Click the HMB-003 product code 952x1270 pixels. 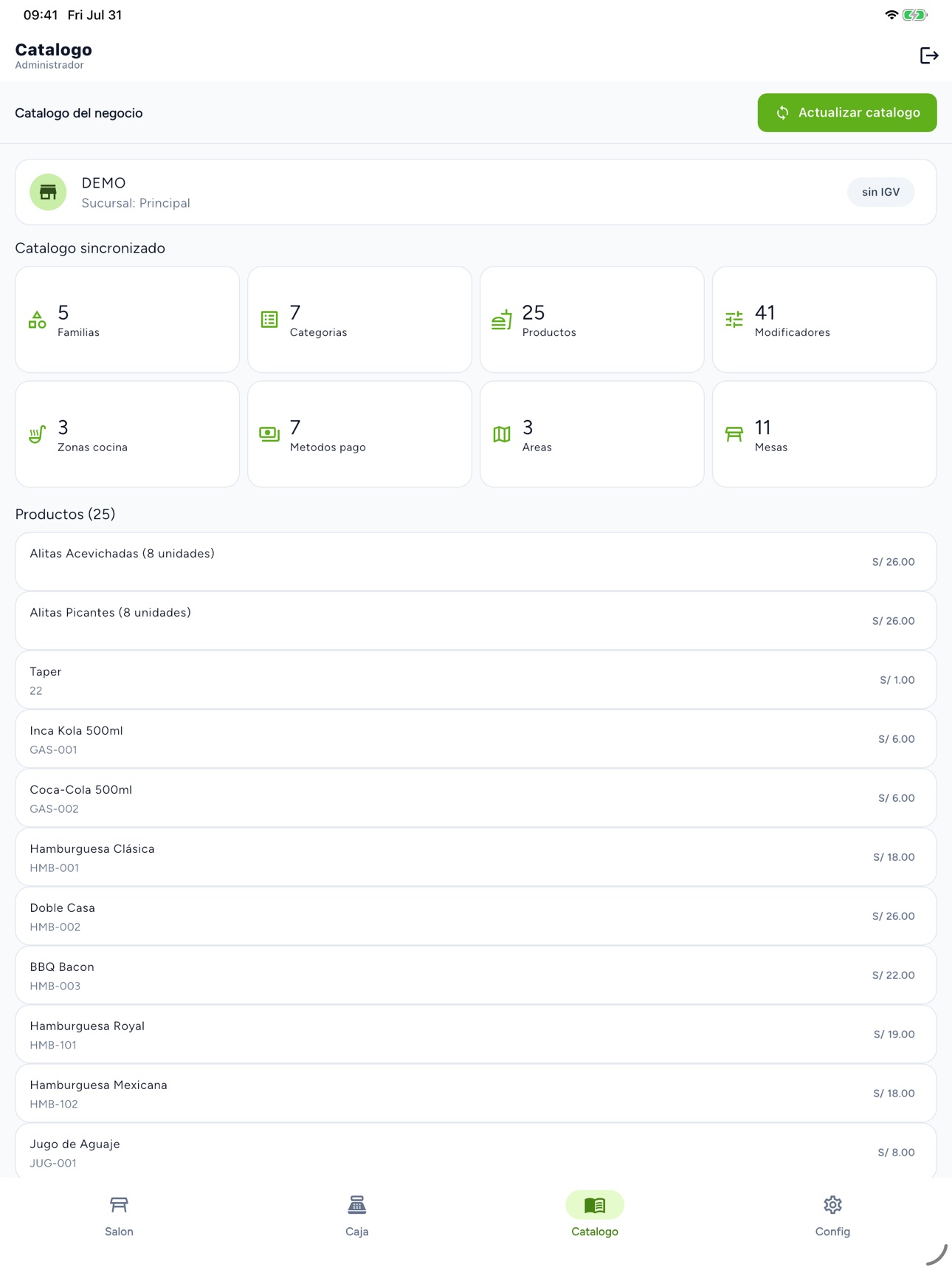pos(55,986)
